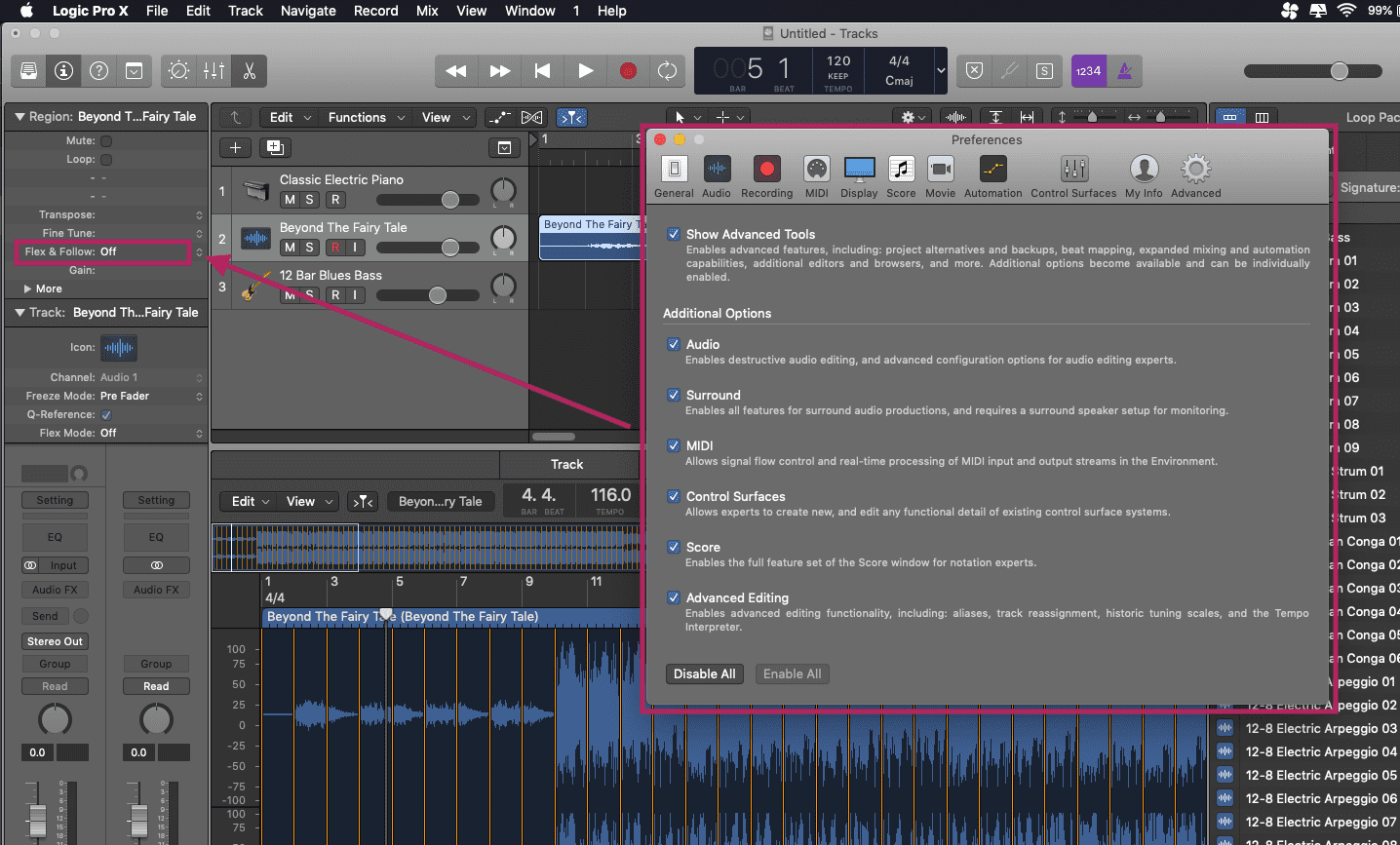Open Advanced preferences pane
This screenshot has height=845, width=1400.
click(1195, 176)
